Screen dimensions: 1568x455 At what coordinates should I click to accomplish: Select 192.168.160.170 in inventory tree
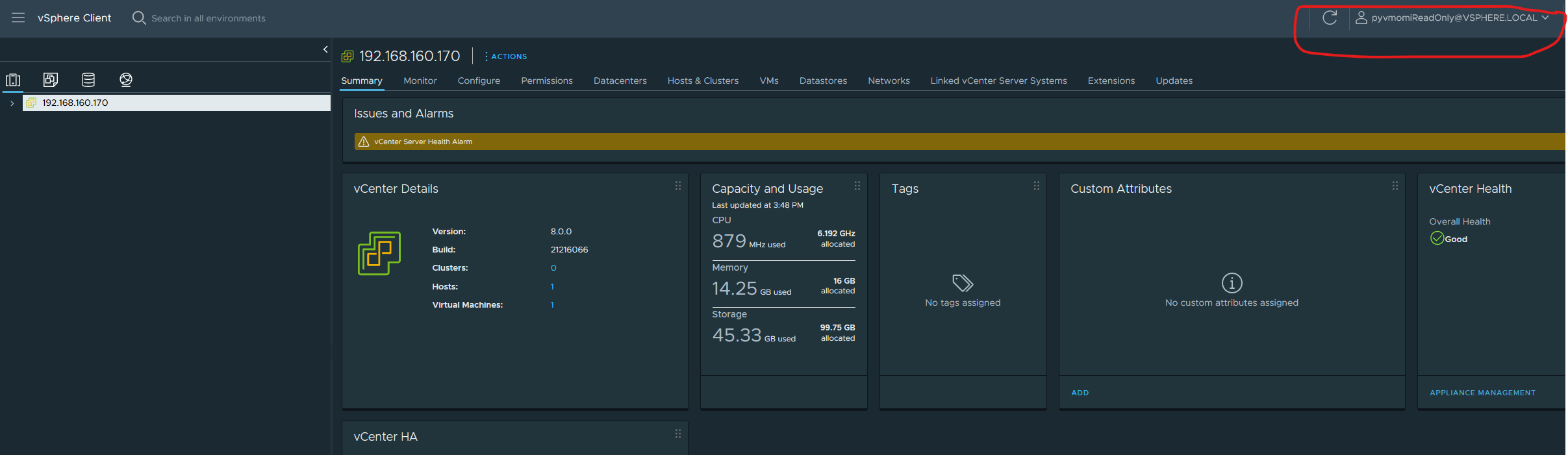177,103
